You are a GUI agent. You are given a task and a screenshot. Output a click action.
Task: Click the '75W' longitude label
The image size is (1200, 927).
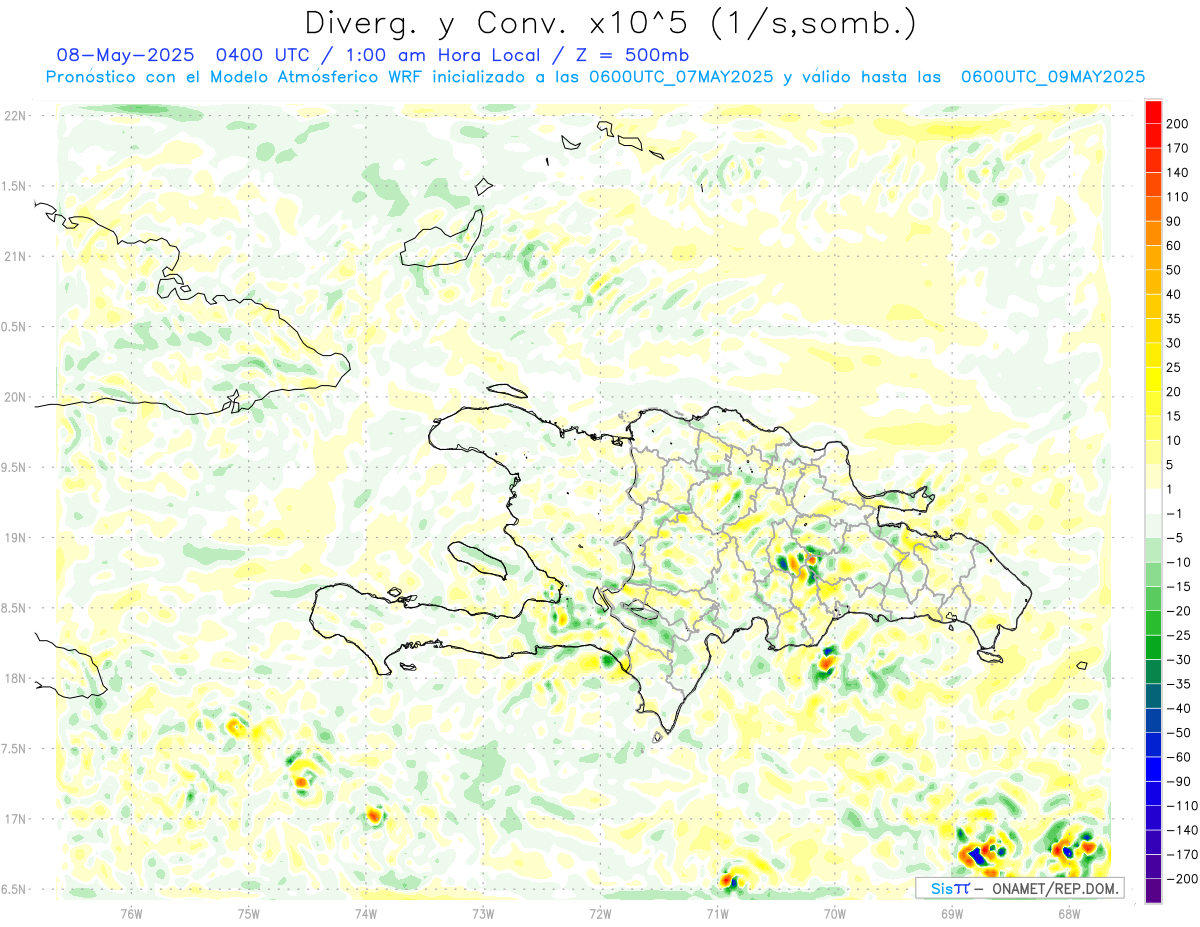tap(249, 913)
